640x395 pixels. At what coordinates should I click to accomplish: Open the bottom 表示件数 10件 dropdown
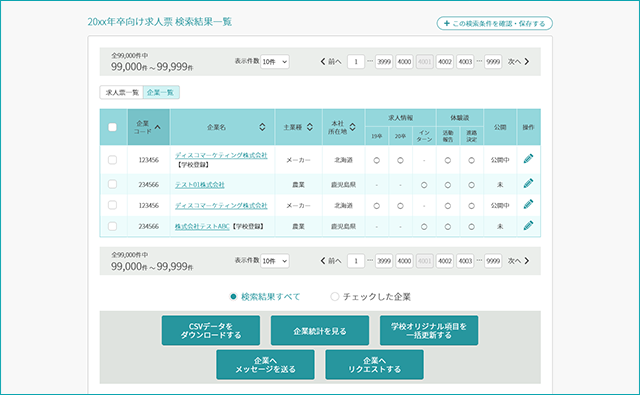pos(275,261)
